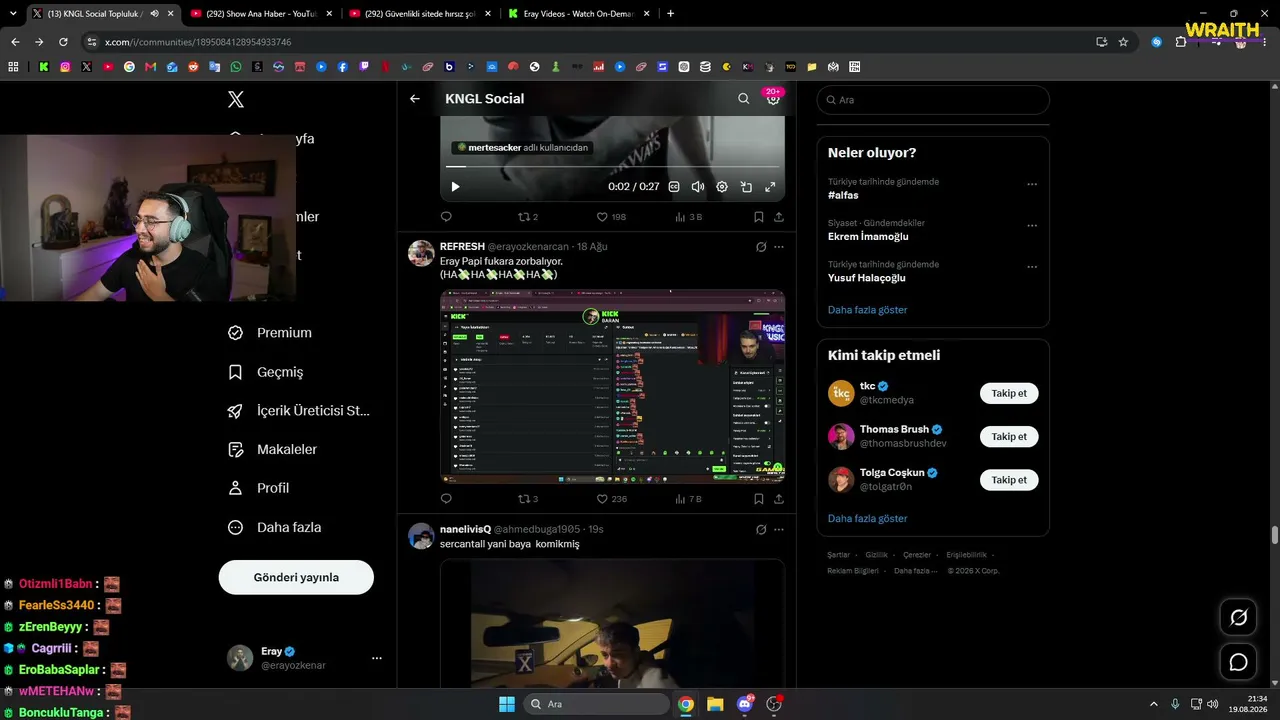Viewport: 1280px width, 720px height.
Task: Open the Windows Start menu
Action: point(506,704)
